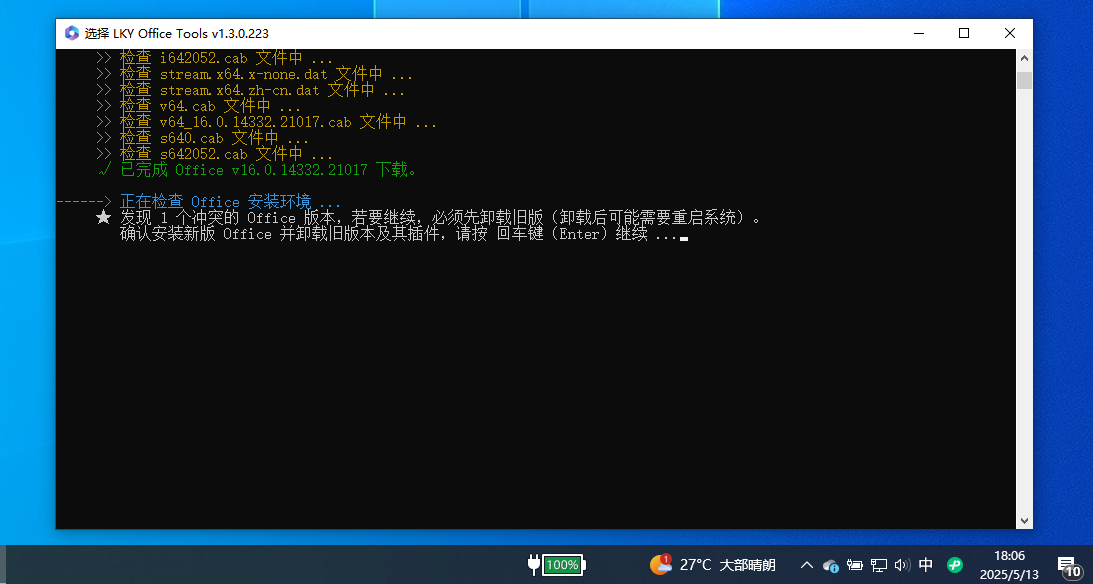The image size is (1093, 584).
Task: Maximize the LKY Office Tools window
Action: click(964, 33)
